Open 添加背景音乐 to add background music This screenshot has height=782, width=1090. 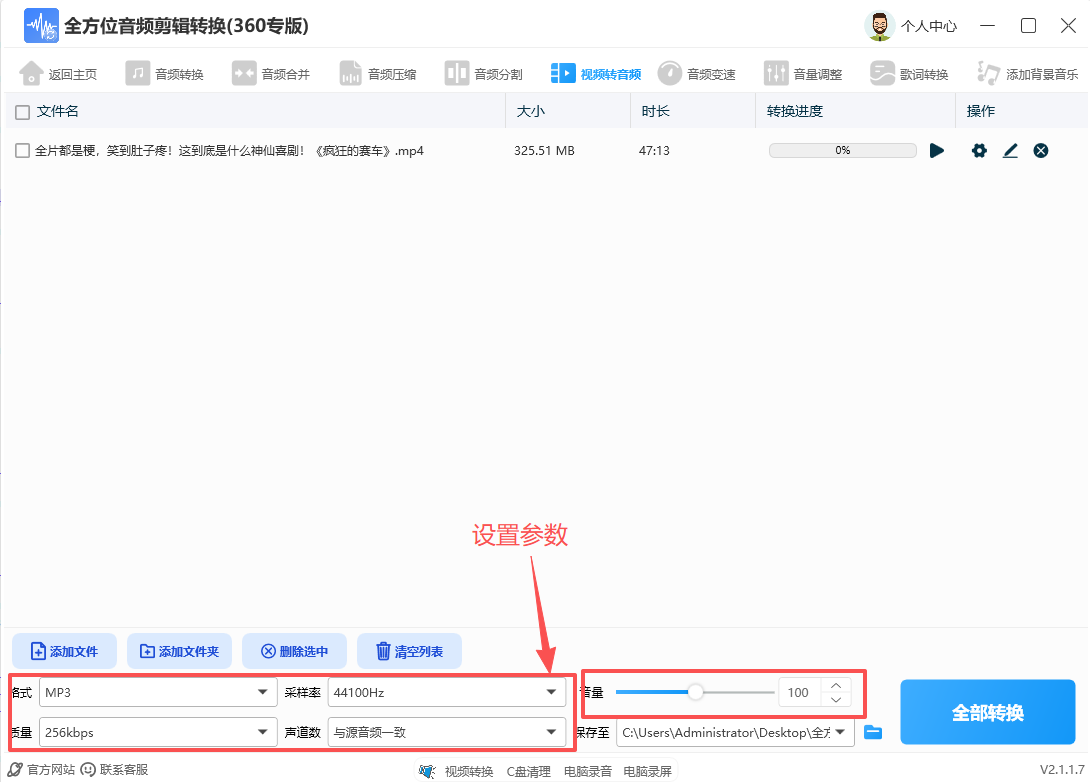click(x=1026, y=72)
